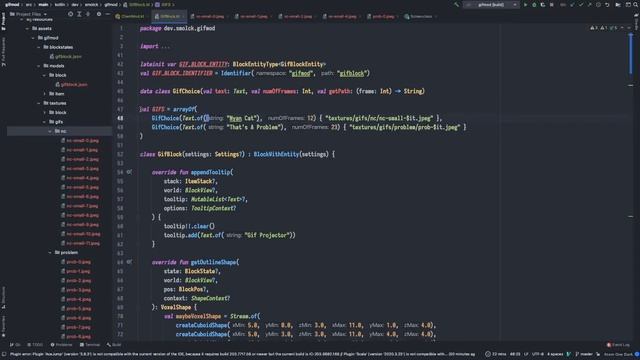Collapse the nc folder

(x=50, y=131)
